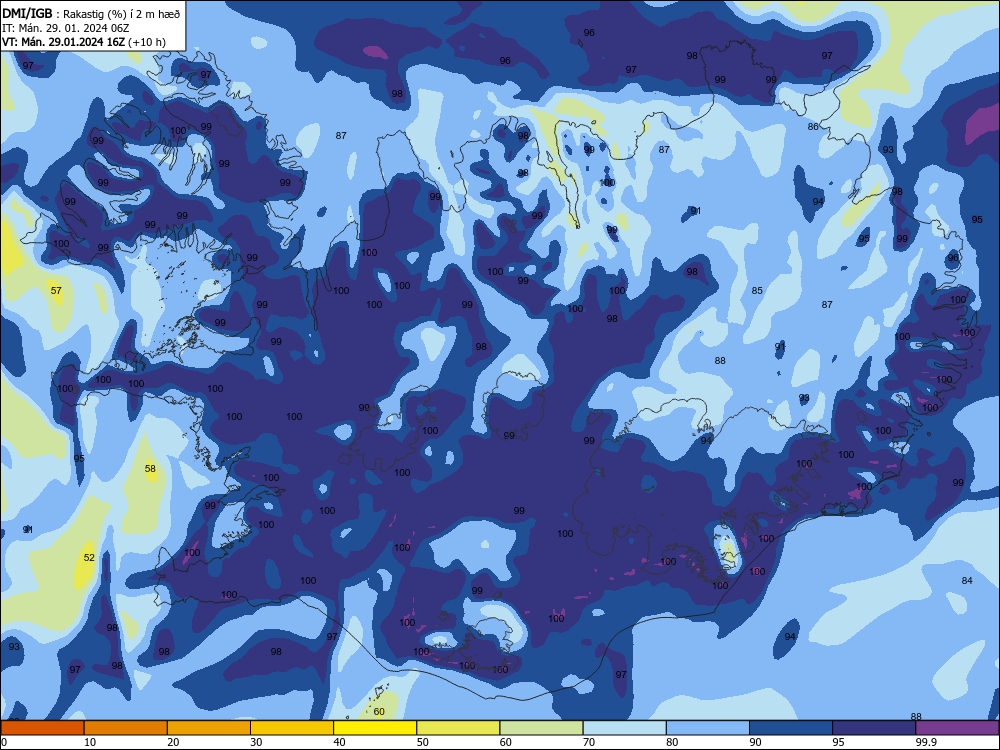Click the map value 58
This screenshot has width=1000, height=750.
pos(150,468)
